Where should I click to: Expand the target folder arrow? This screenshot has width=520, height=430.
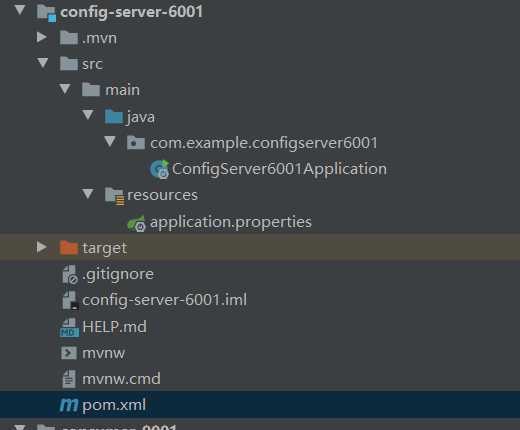[x=42, y=247]
